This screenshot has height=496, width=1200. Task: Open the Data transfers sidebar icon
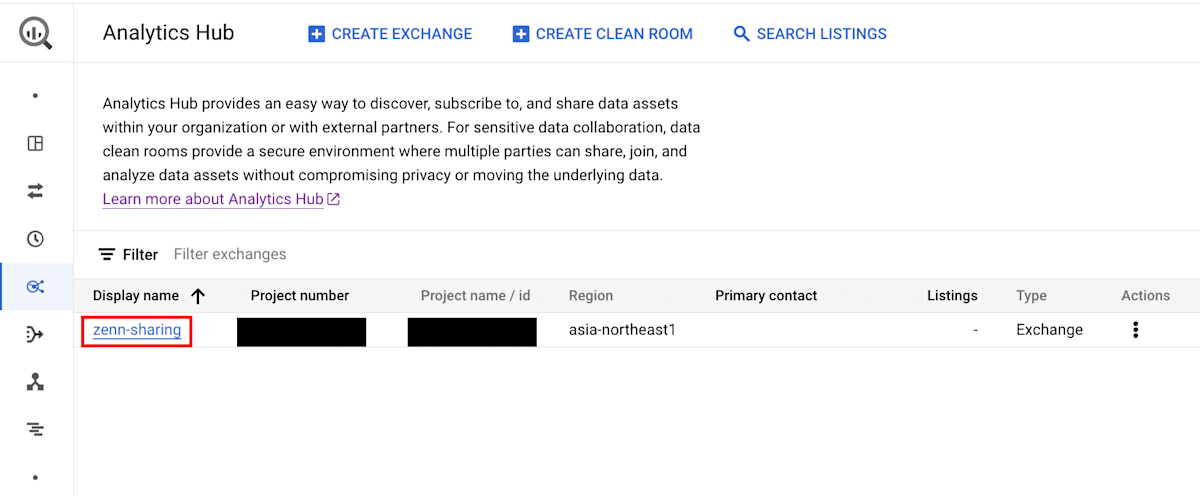coord(35,190)
